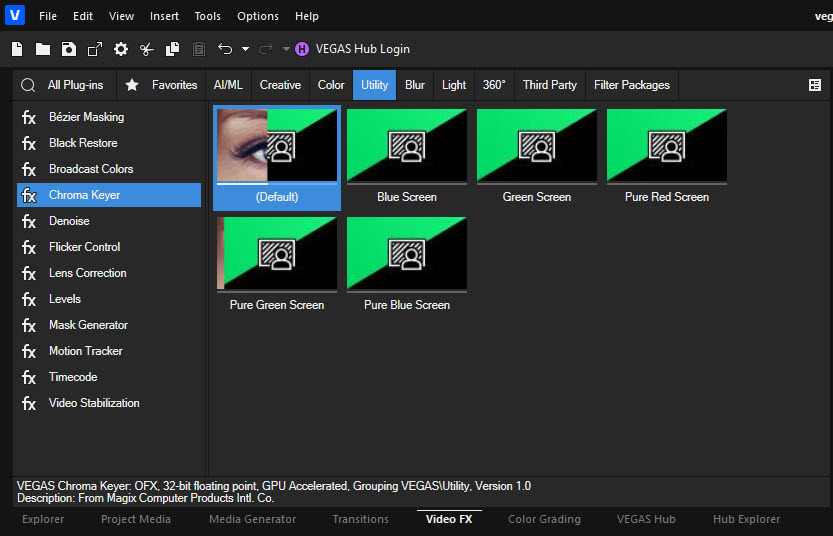Click the purple VEGAS Hub icon

302,49
